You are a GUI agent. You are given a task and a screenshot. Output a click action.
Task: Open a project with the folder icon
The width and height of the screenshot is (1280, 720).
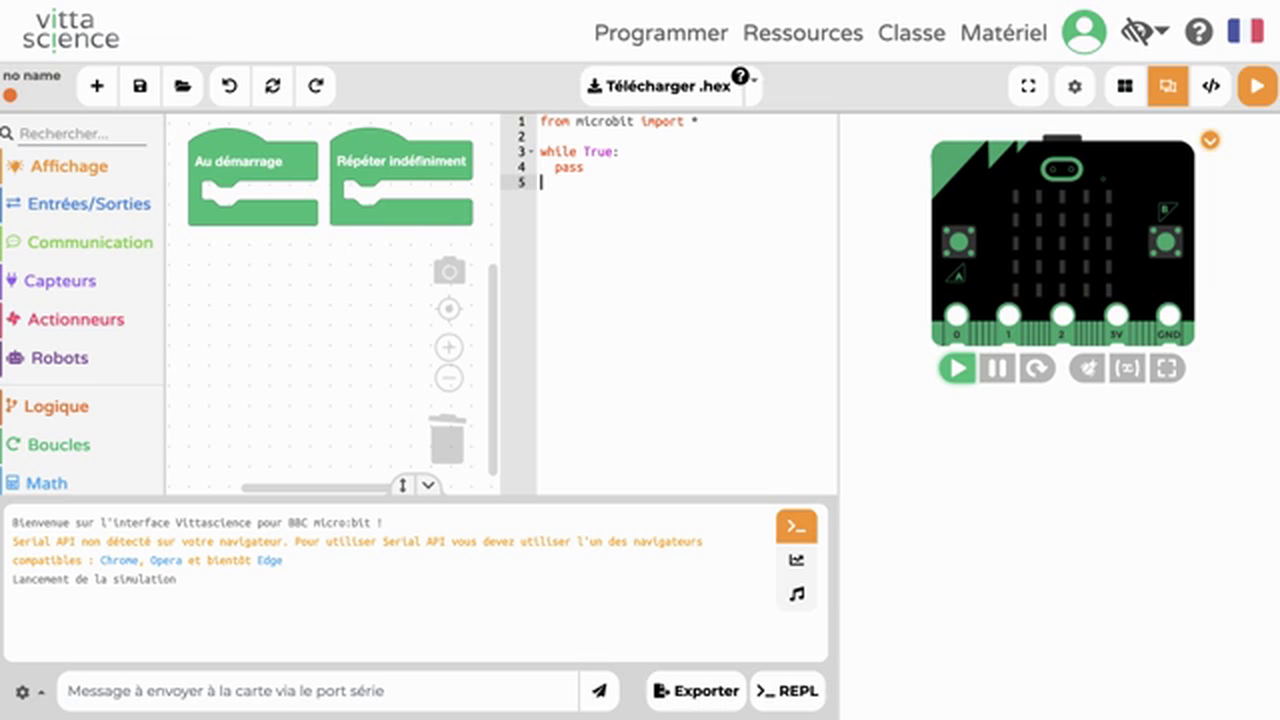pyautogui.click(x=183, y=86)
